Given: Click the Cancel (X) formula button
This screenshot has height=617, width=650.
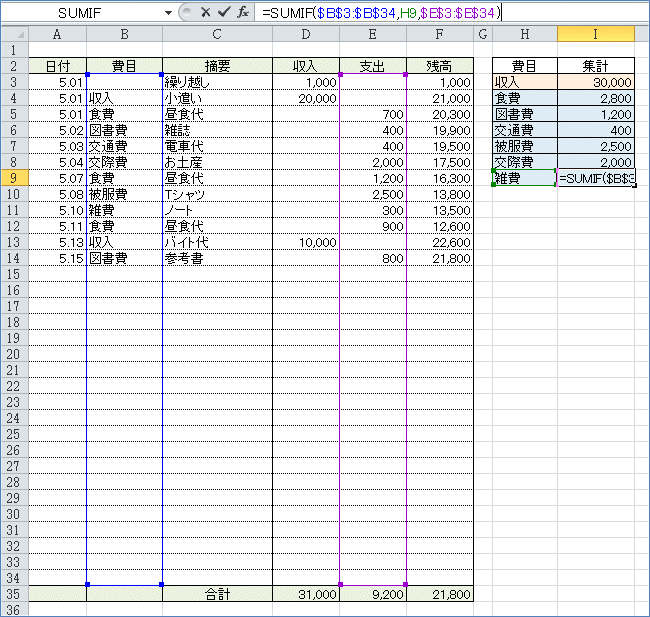Looking at the screenshot, I should [x=205, y=12].
